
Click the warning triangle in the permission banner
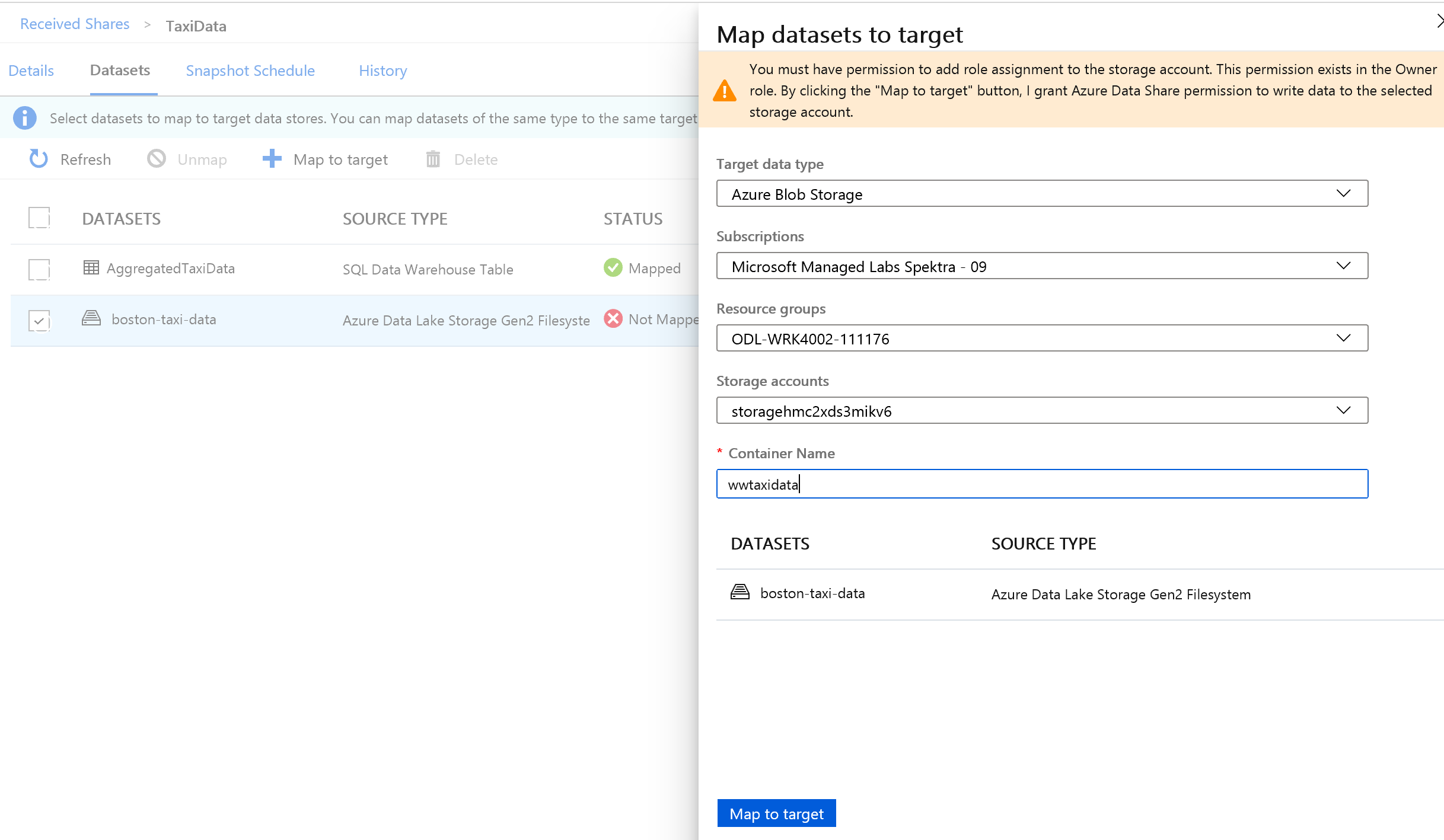[725, 91]
